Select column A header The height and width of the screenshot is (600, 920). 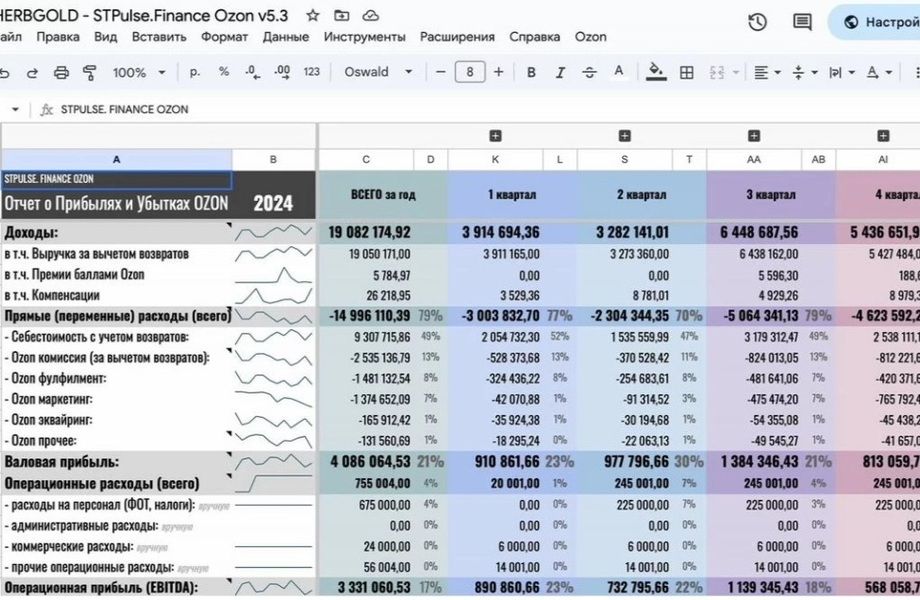pos(116,160)
